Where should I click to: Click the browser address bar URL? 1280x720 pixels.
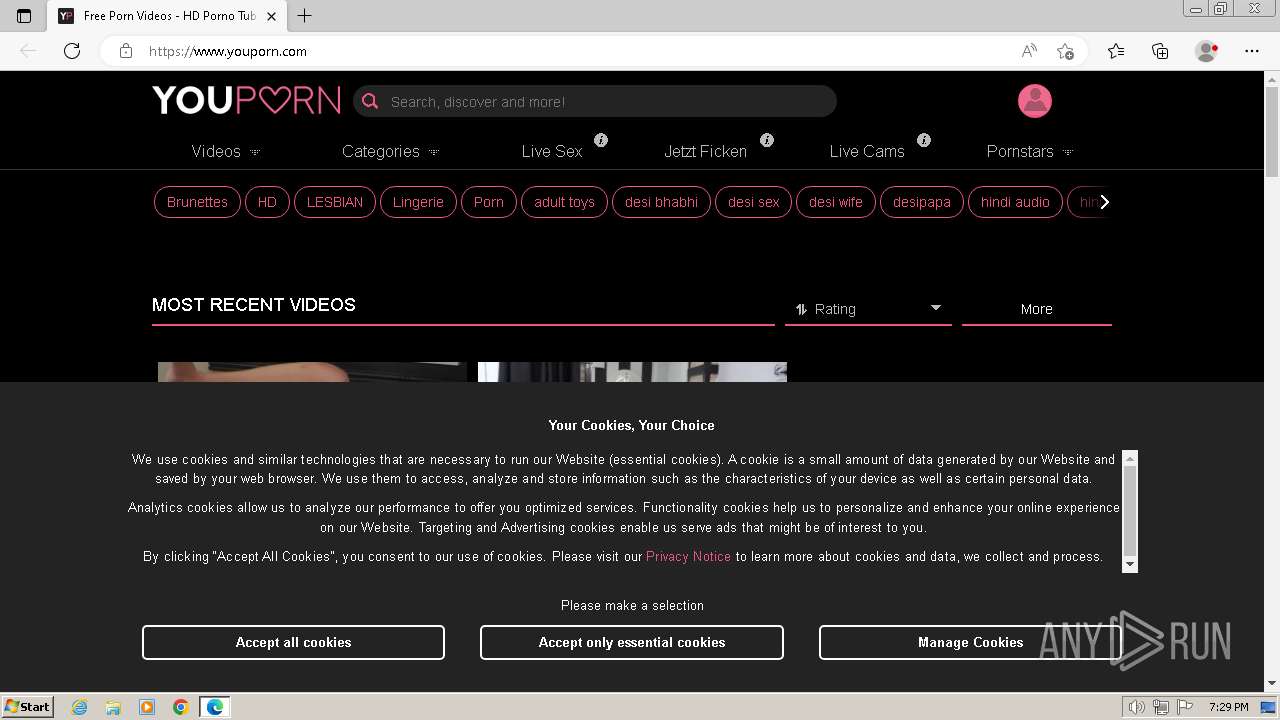click(228, 51)
